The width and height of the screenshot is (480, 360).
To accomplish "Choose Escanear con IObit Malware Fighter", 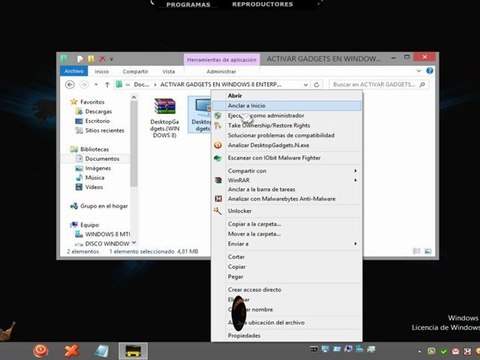I will [287, 158].
